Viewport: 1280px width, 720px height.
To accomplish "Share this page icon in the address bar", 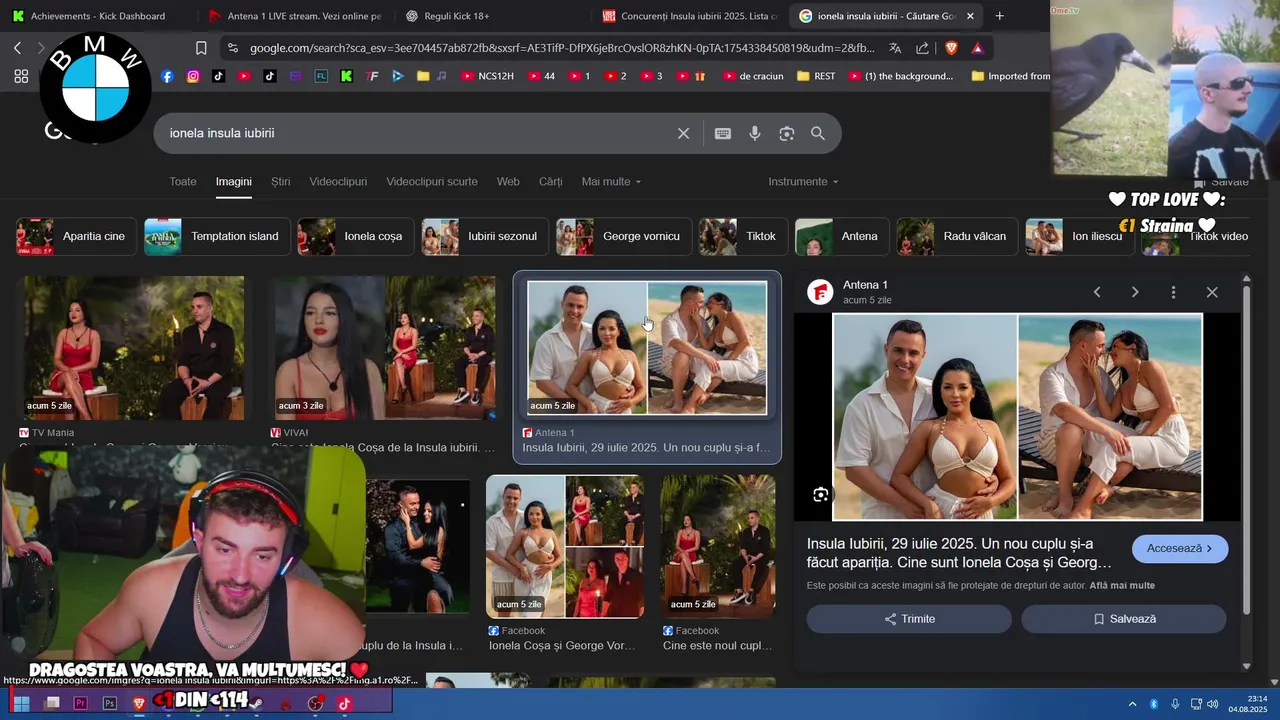I will pos(922,48).
